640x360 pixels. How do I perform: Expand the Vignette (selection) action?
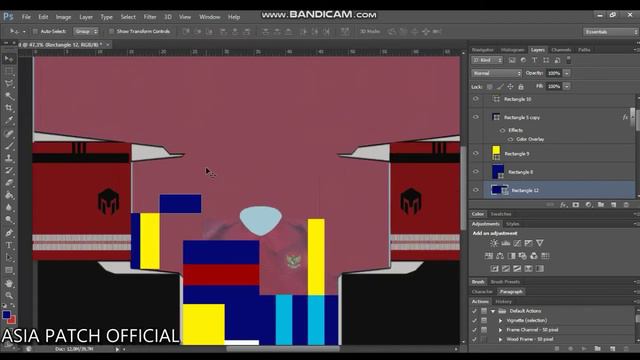(500, 320)
